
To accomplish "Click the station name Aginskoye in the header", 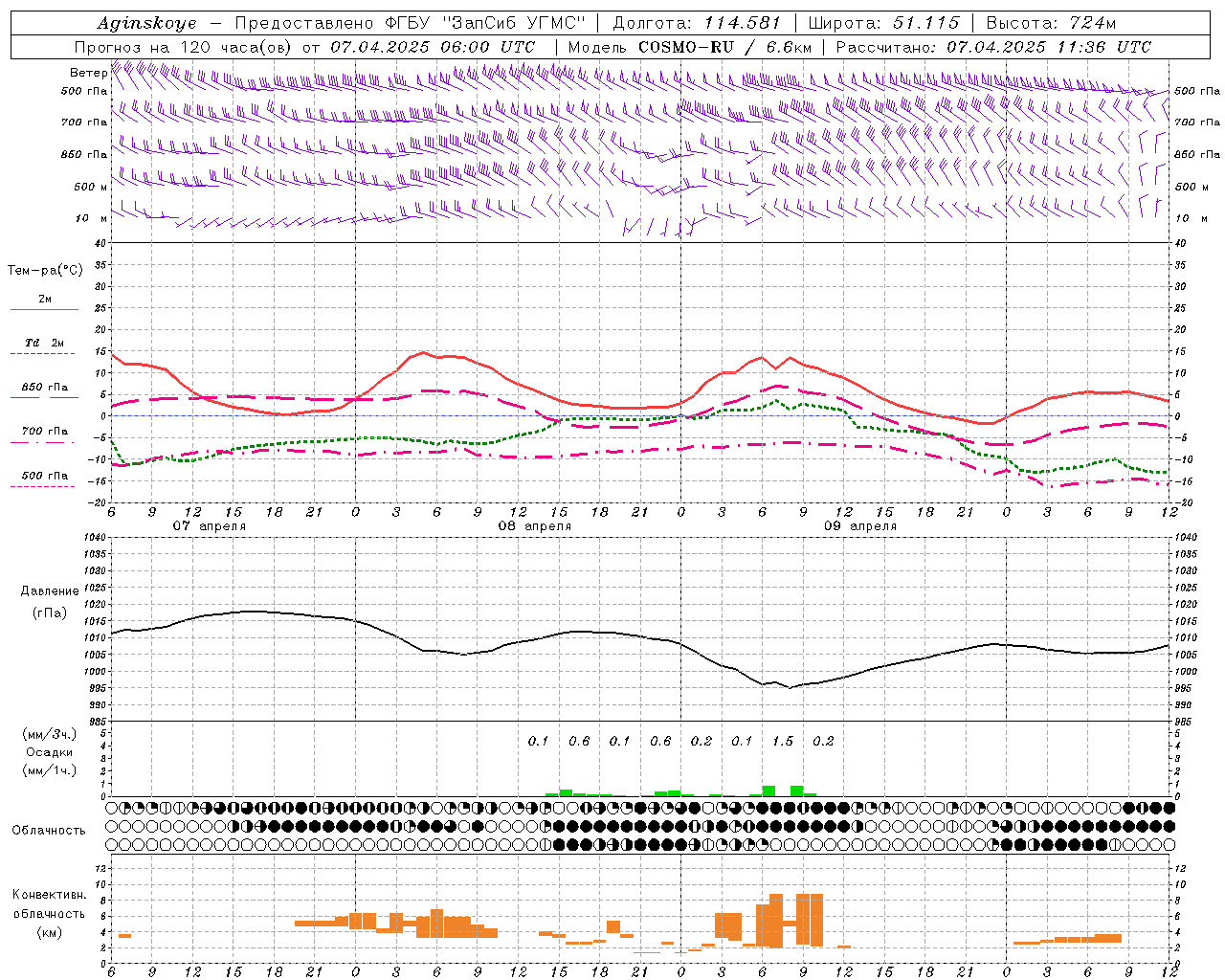I will (x=146, y=23).
